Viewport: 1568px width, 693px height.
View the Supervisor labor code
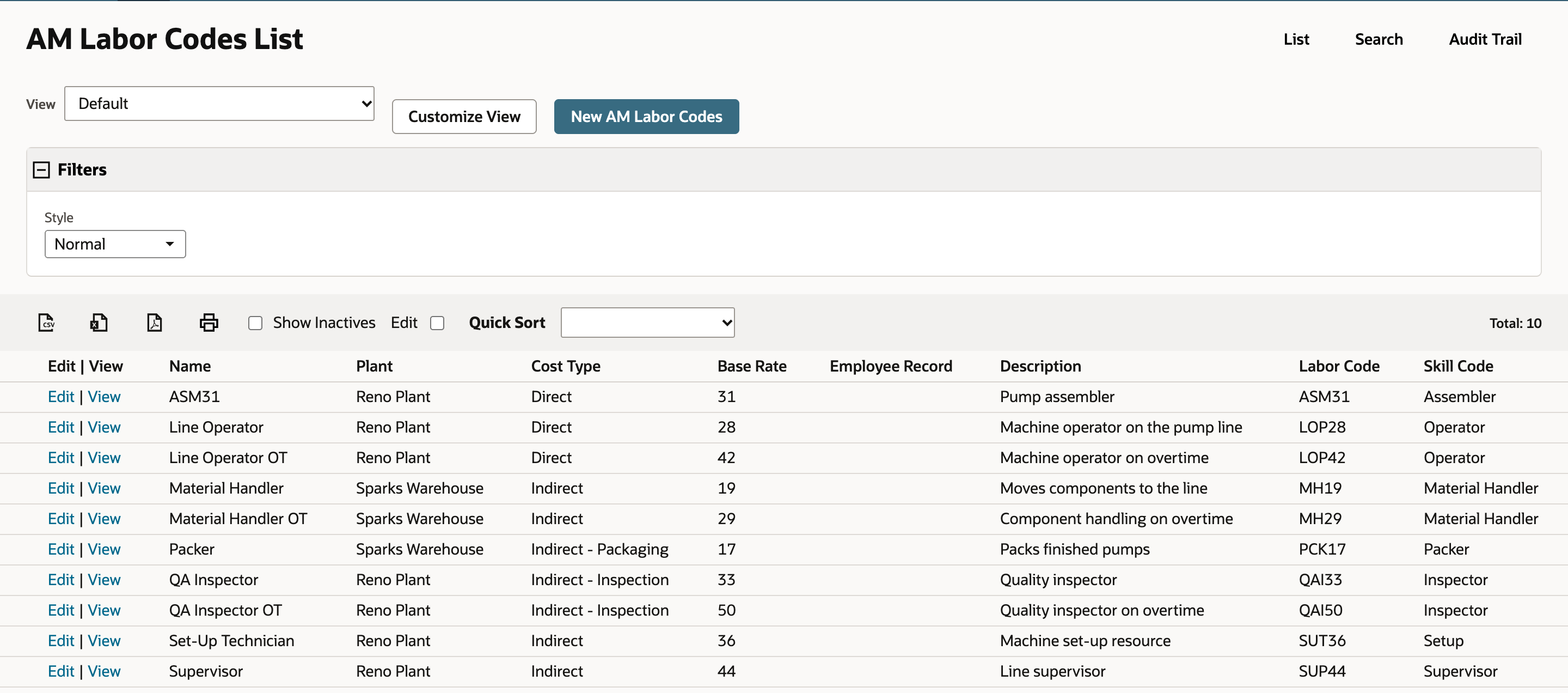click(x=104, y=671)
